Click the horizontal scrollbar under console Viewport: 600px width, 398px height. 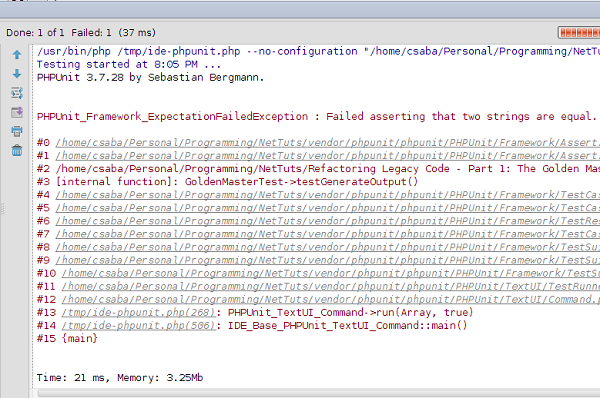318,393
